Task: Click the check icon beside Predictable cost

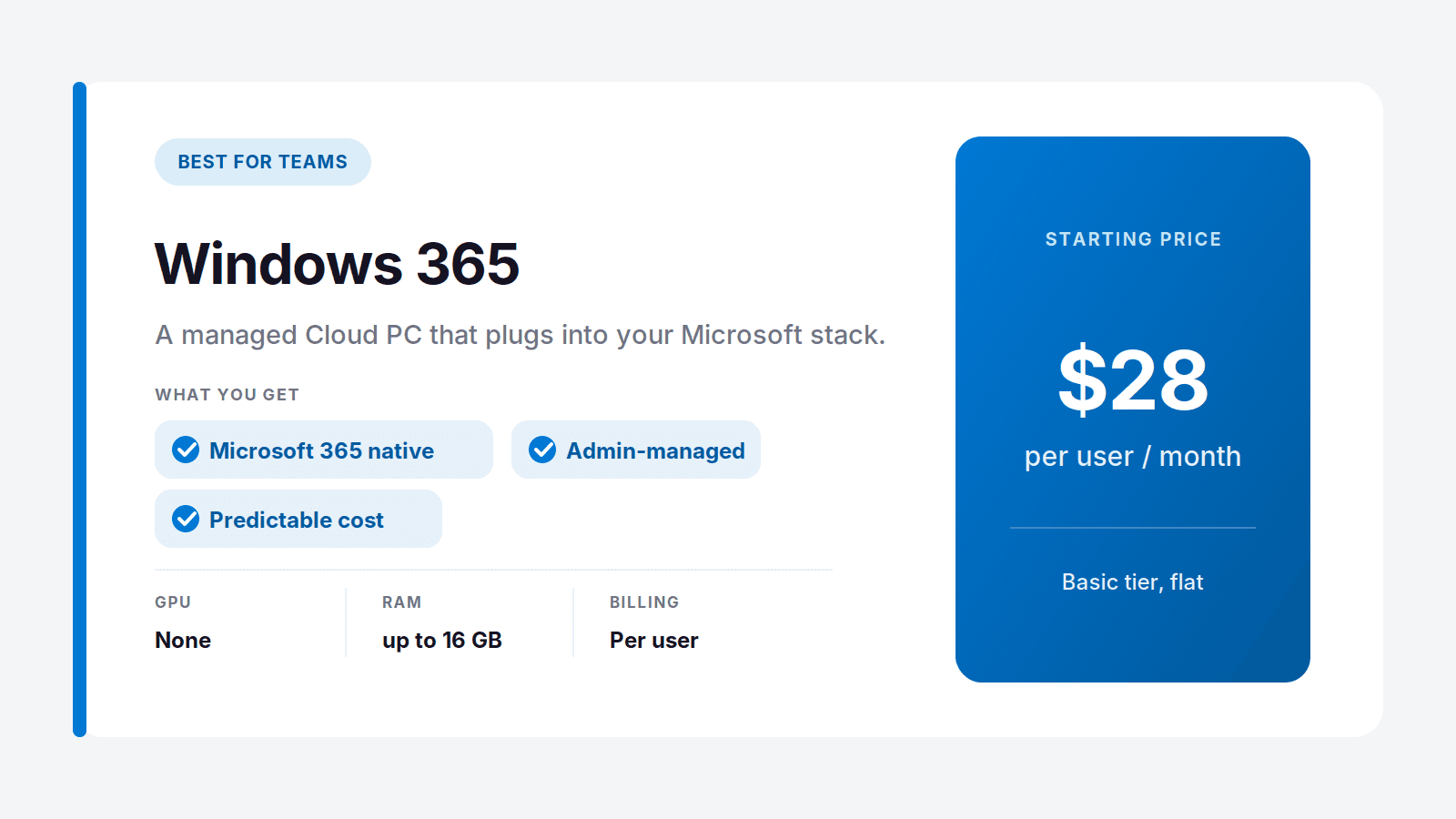Action: pyautogui.click(x=186, y=519)
